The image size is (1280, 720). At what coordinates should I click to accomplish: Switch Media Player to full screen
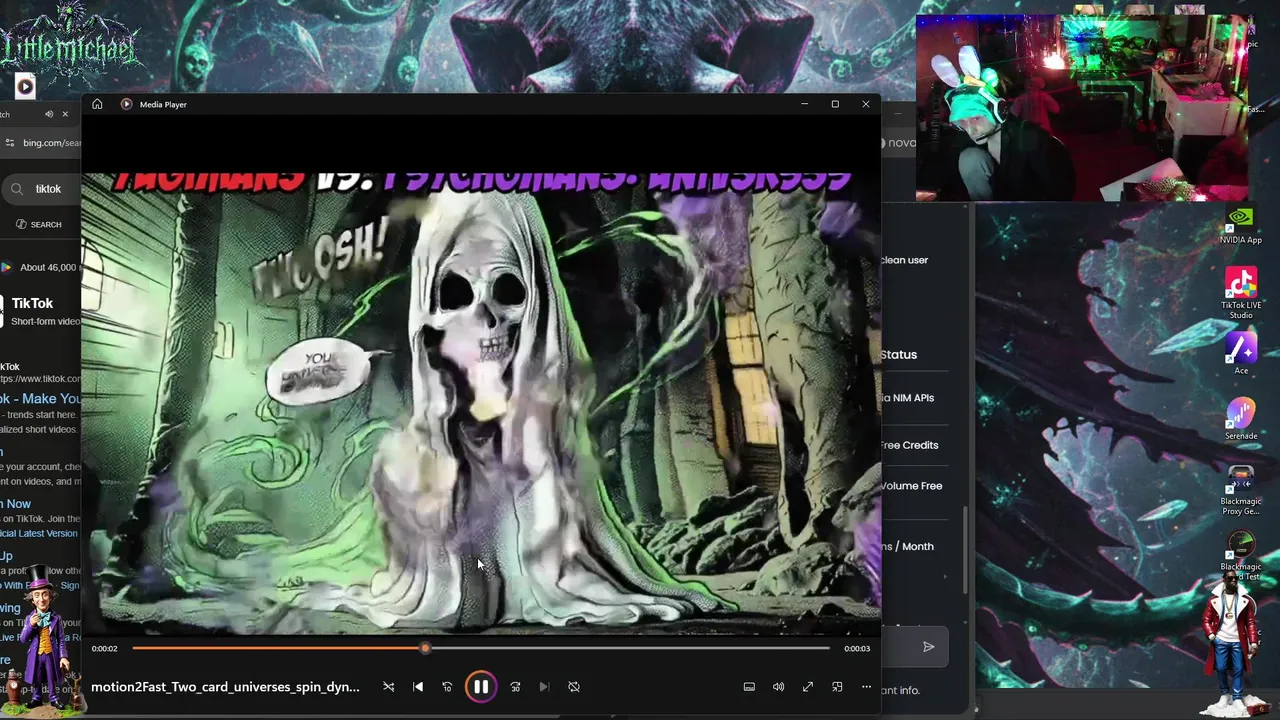[x=808, y=687]
